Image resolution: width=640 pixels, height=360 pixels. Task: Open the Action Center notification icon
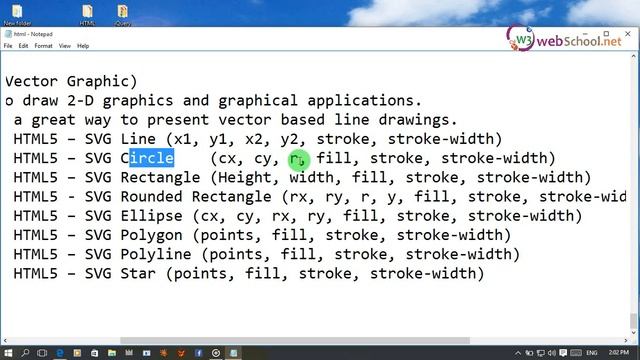pos(563,353)
